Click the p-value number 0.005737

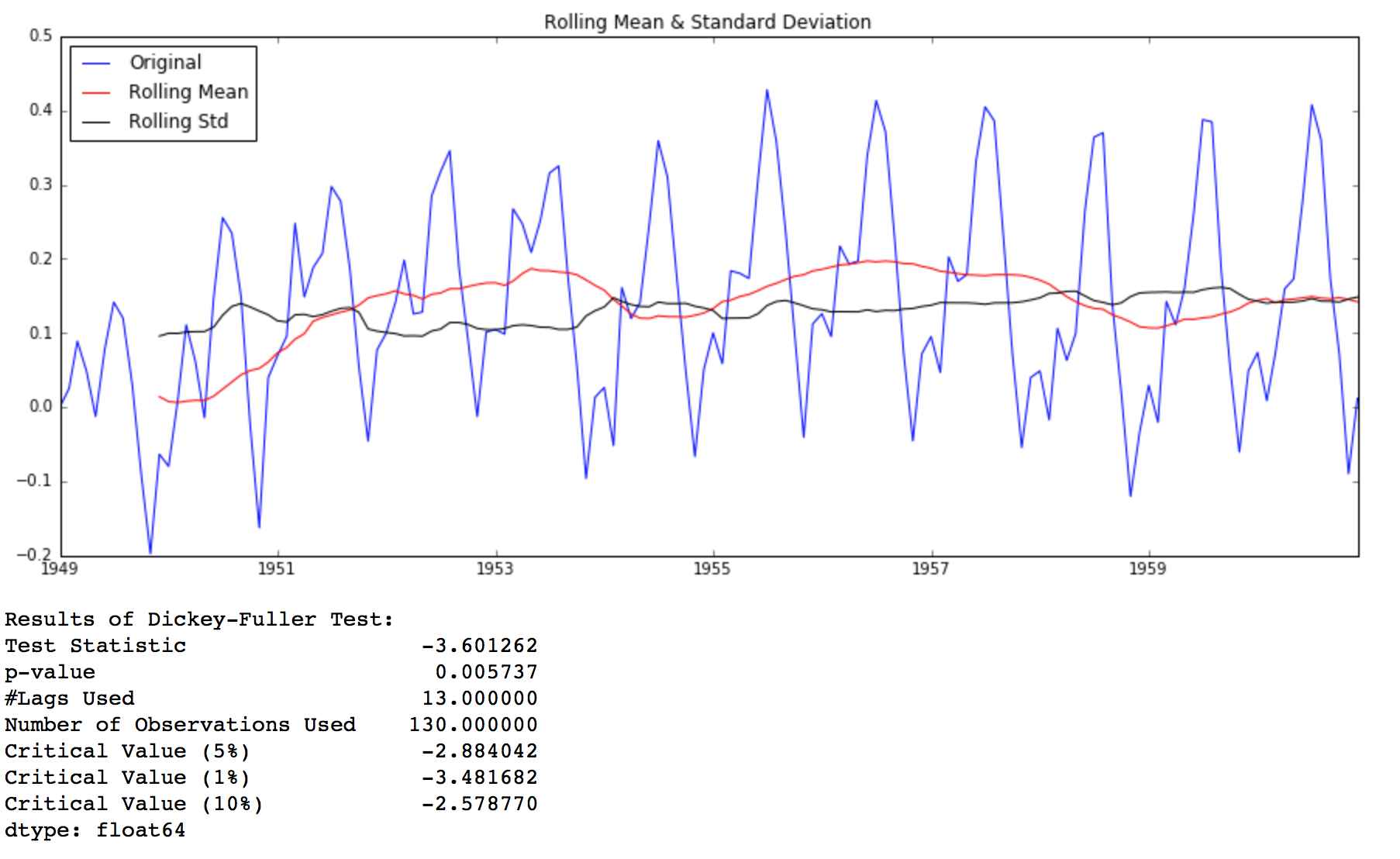(486, 672)
